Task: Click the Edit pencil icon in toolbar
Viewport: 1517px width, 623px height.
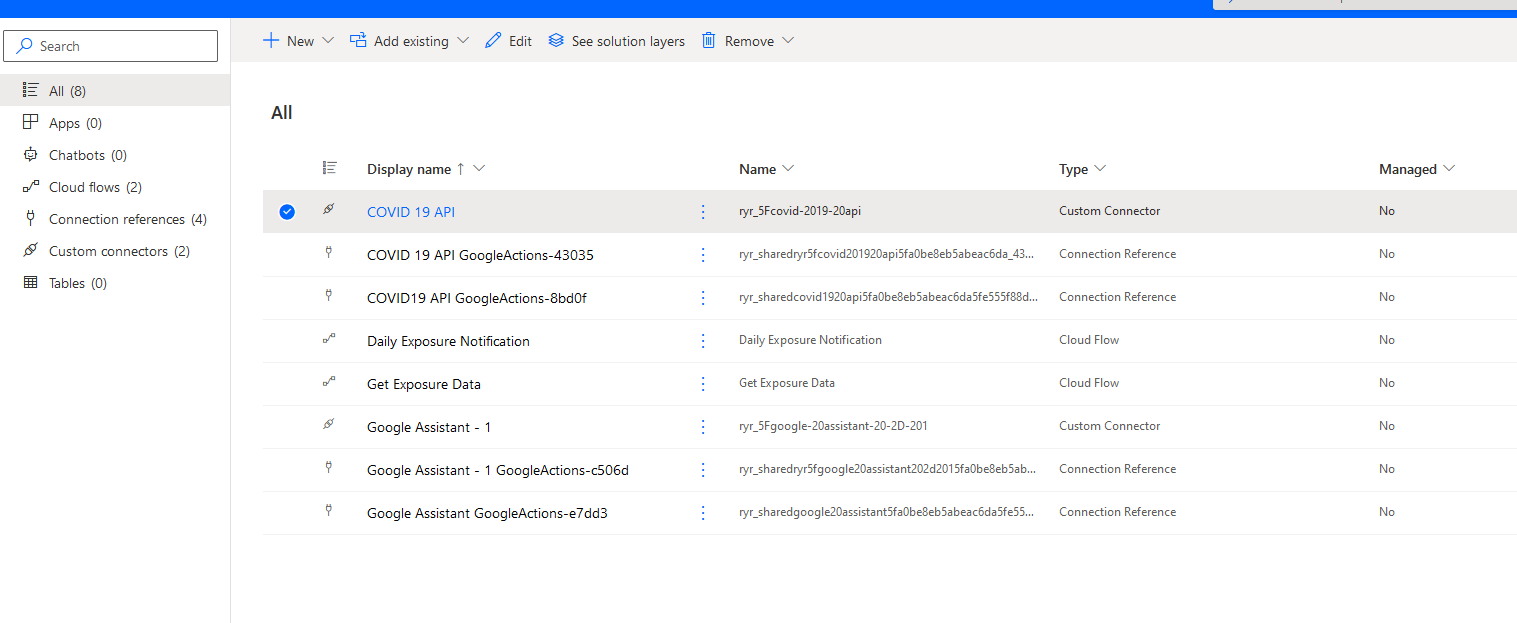Action: [493, 41]
